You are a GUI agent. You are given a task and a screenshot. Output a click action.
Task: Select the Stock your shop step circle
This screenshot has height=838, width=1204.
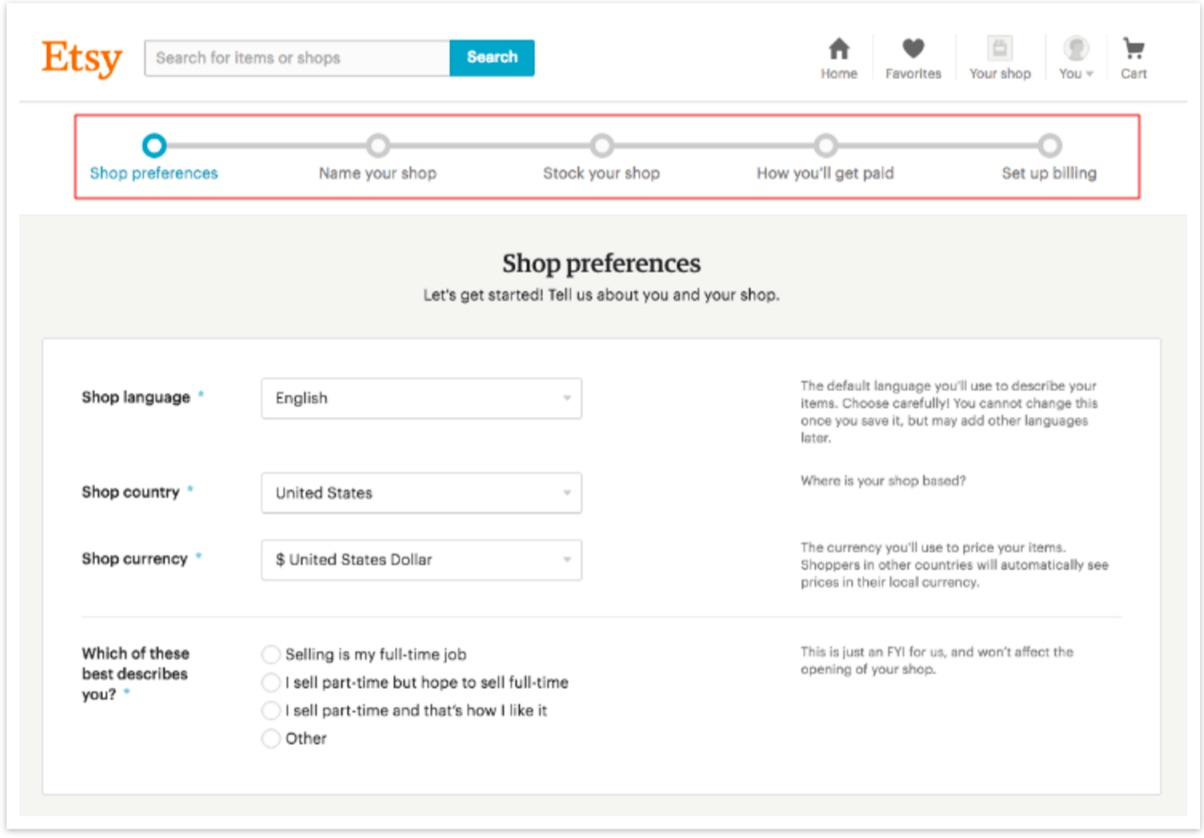[601, 146]
